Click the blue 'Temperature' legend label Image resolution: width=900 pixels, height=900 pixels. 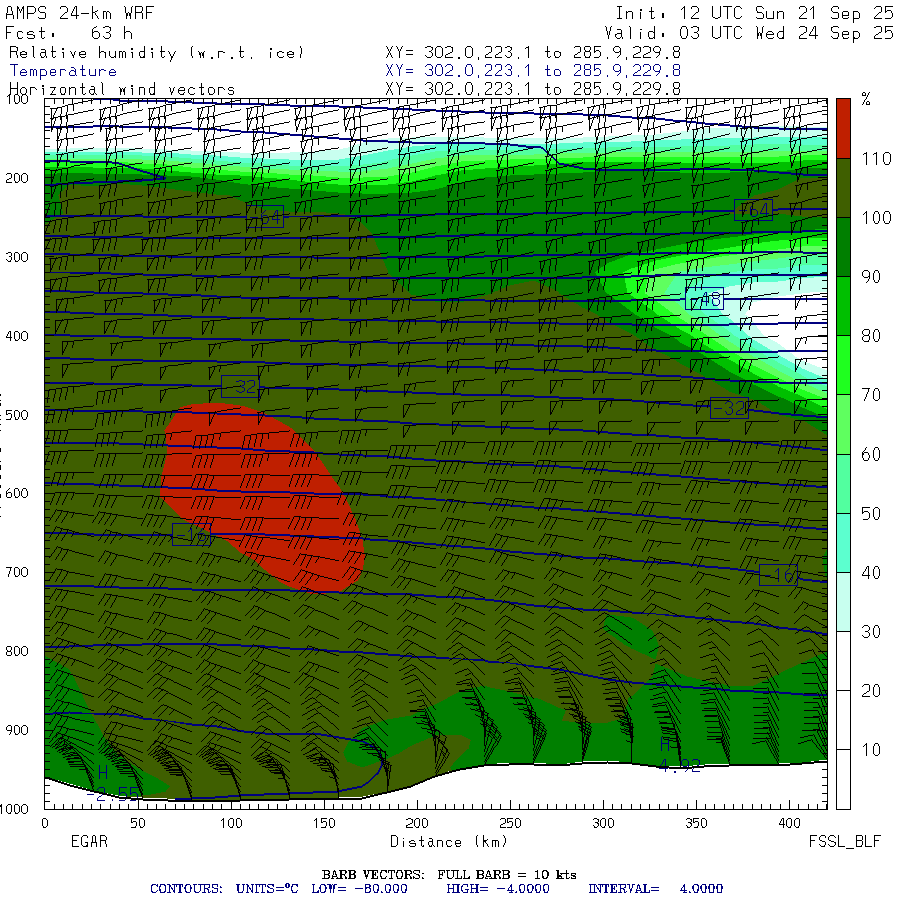click(x=63, y=71)
